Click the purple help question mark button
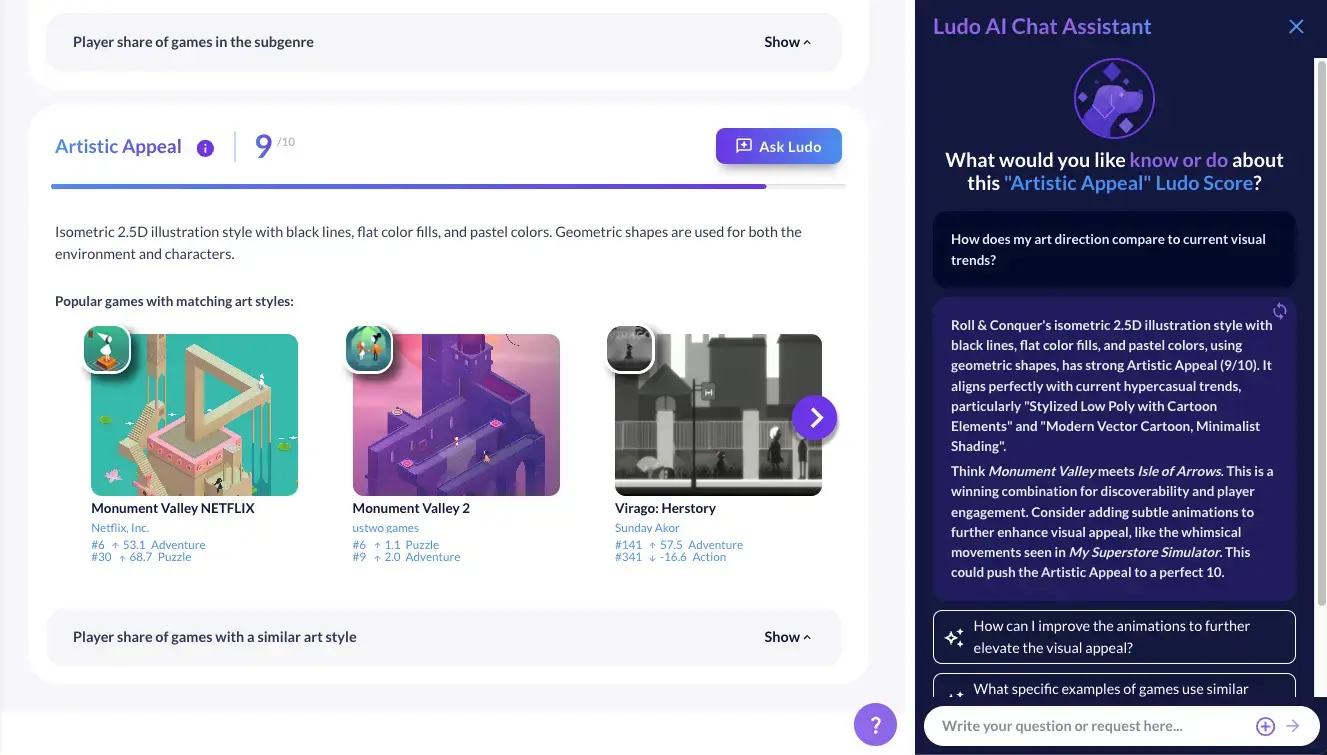The image size is (1327, 755). coord(875,724)
